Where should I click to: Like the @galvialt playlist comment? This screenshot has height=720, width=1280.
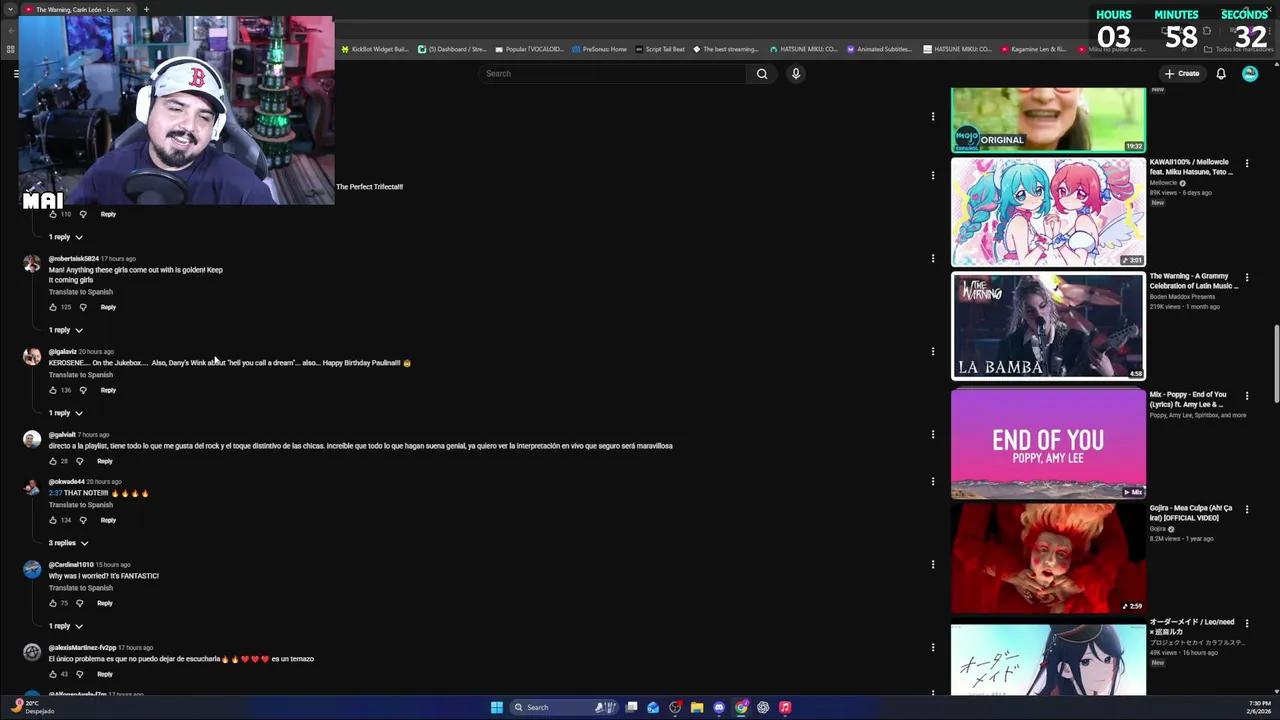click(x=53, y=461)
